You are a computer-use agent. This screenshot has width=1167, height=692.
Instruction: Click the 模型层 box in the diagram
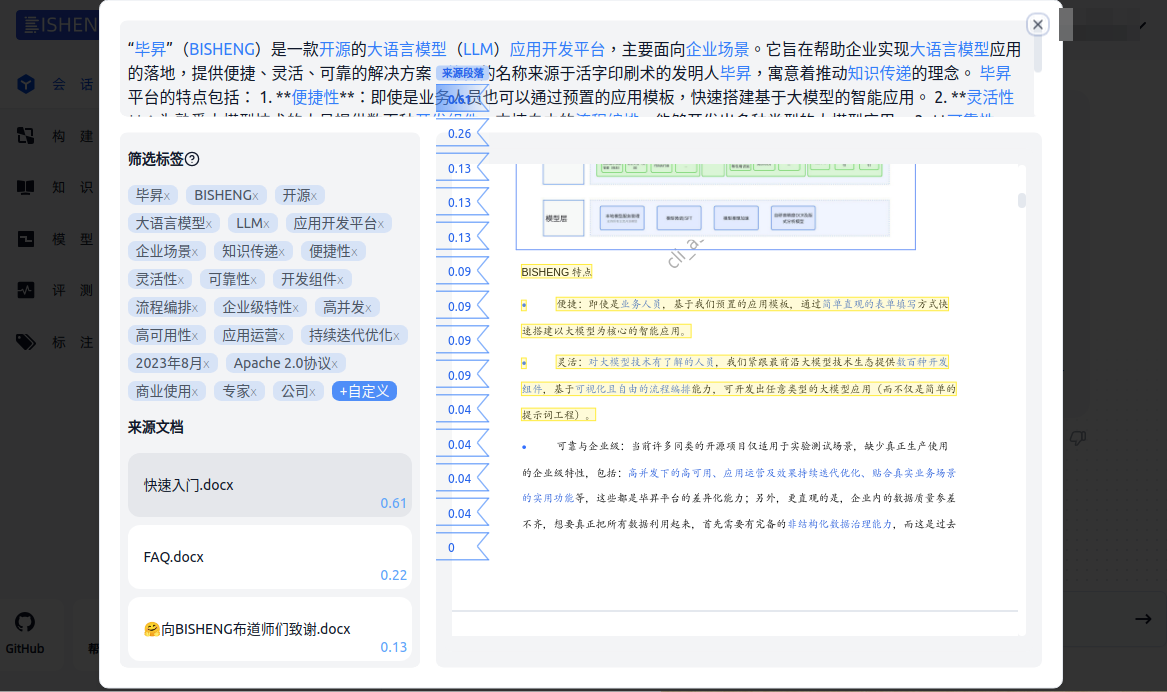563,218
